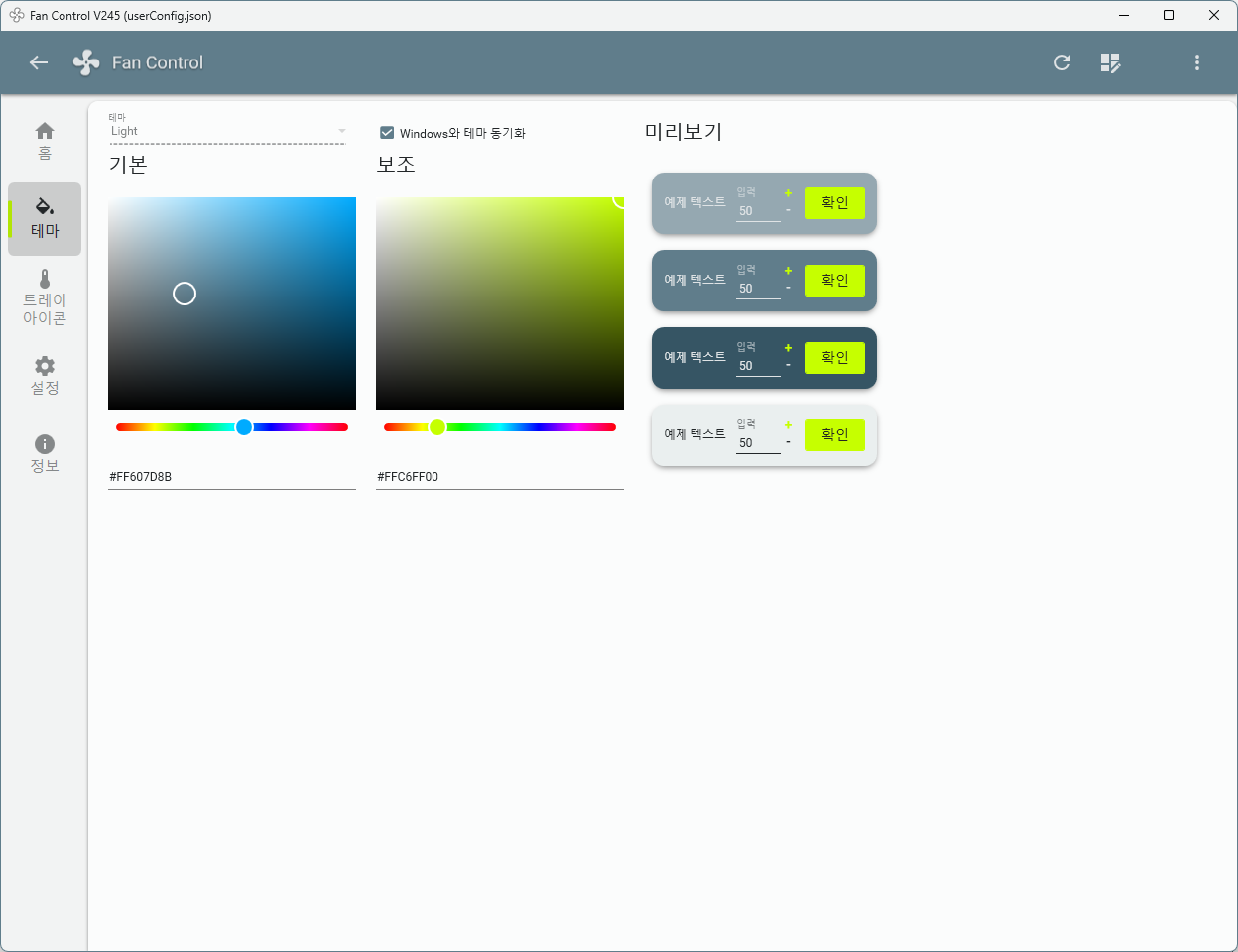Click the 입력 field in first preview card
Viewport: 1238px width, 952px height.
tap(758, 204)
